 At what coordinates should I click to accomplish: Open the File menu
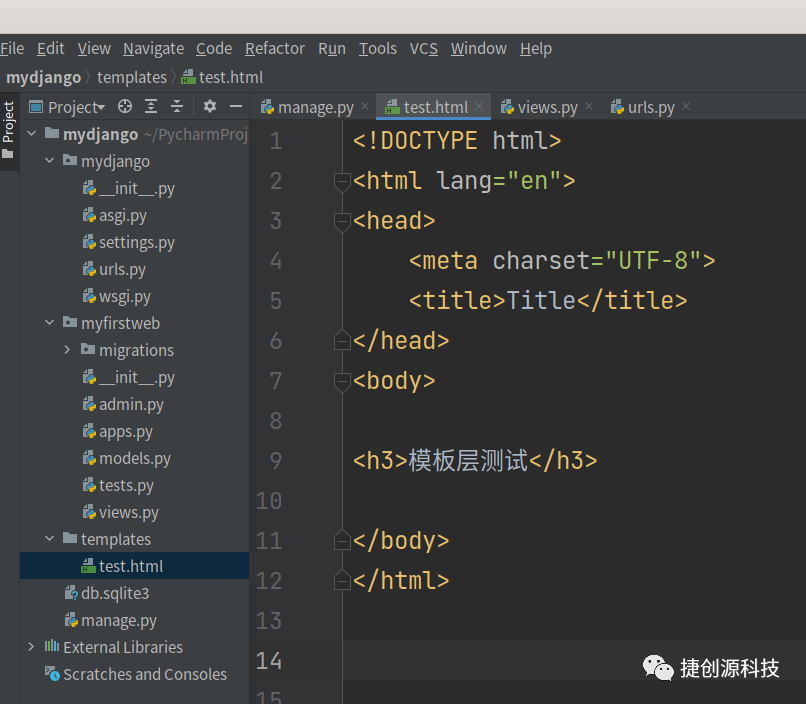click(x=12, y=48)
